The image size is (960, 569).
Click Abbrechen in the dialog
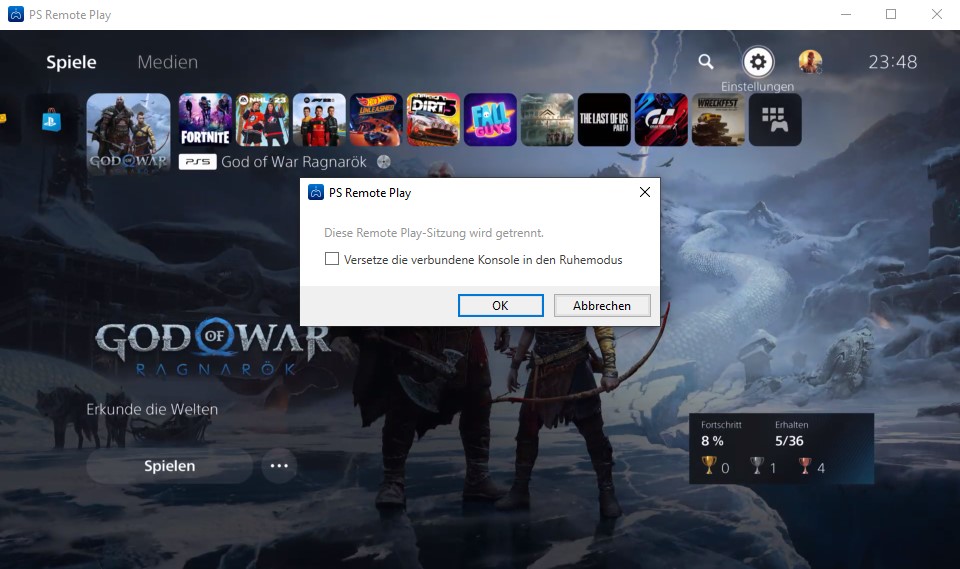602,306
